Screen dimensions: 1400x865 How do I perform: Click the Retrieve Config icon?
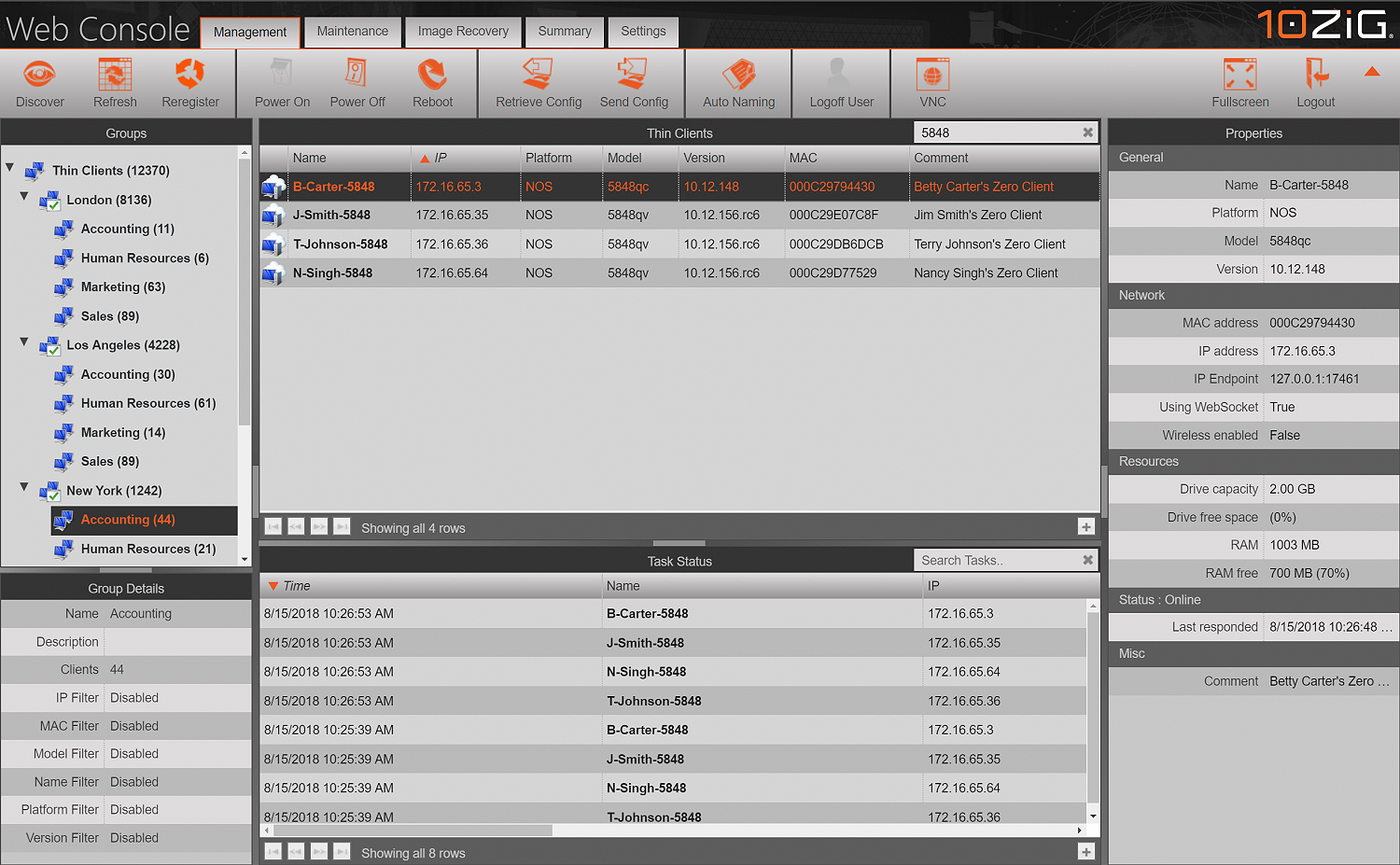[x=538, y=82]
